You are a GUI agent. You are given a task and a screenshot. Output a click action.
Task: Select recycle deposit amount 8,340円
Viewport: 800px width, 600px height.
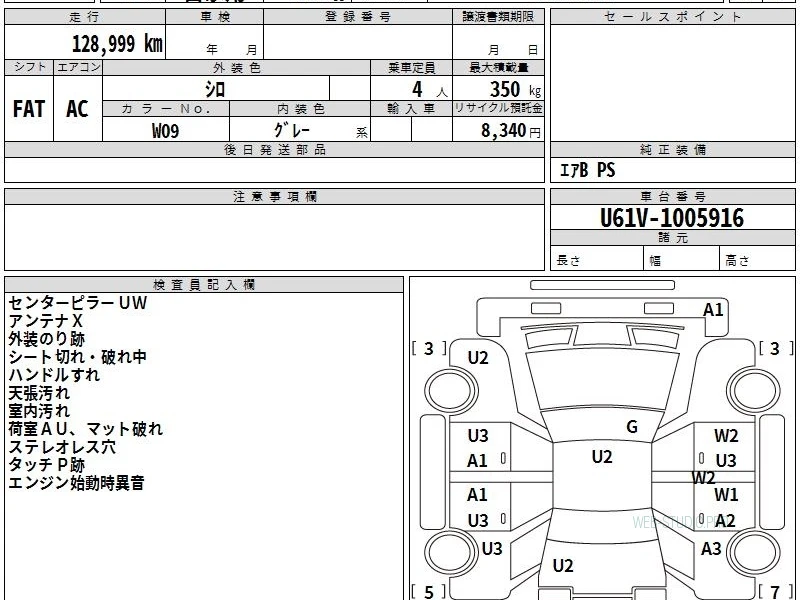[510, 131]
